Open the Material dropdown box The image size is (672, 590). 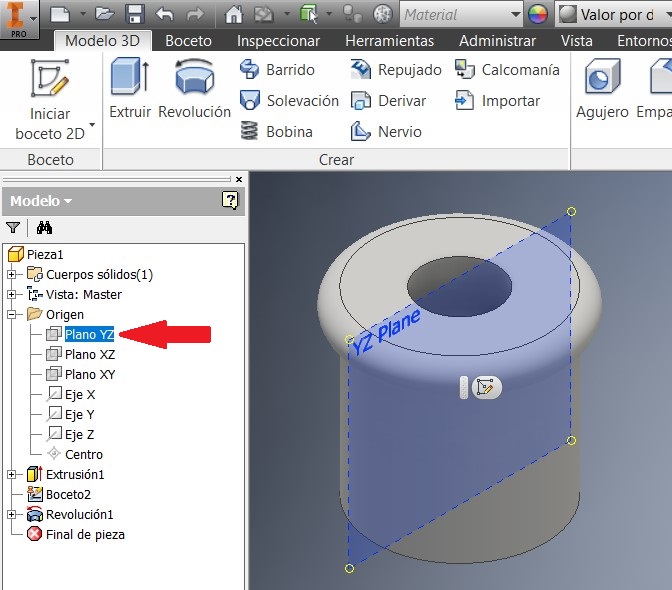461,15
